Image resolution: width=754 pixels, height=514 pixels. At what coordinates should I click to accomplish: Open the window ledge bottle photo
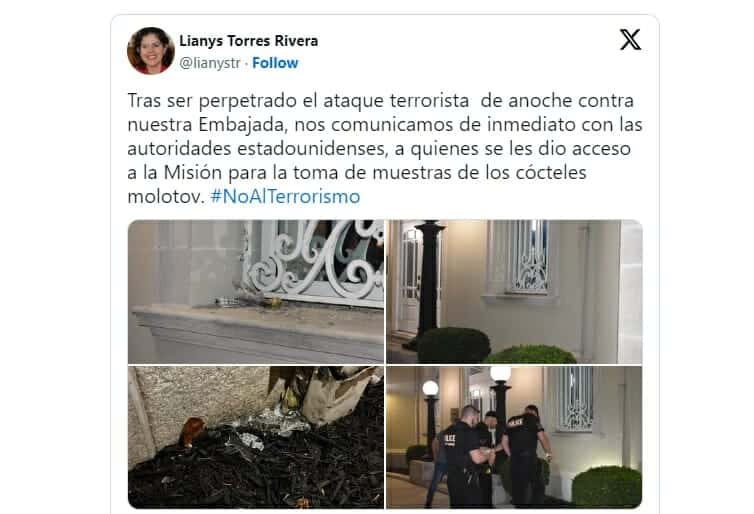(x=256, y=291)
